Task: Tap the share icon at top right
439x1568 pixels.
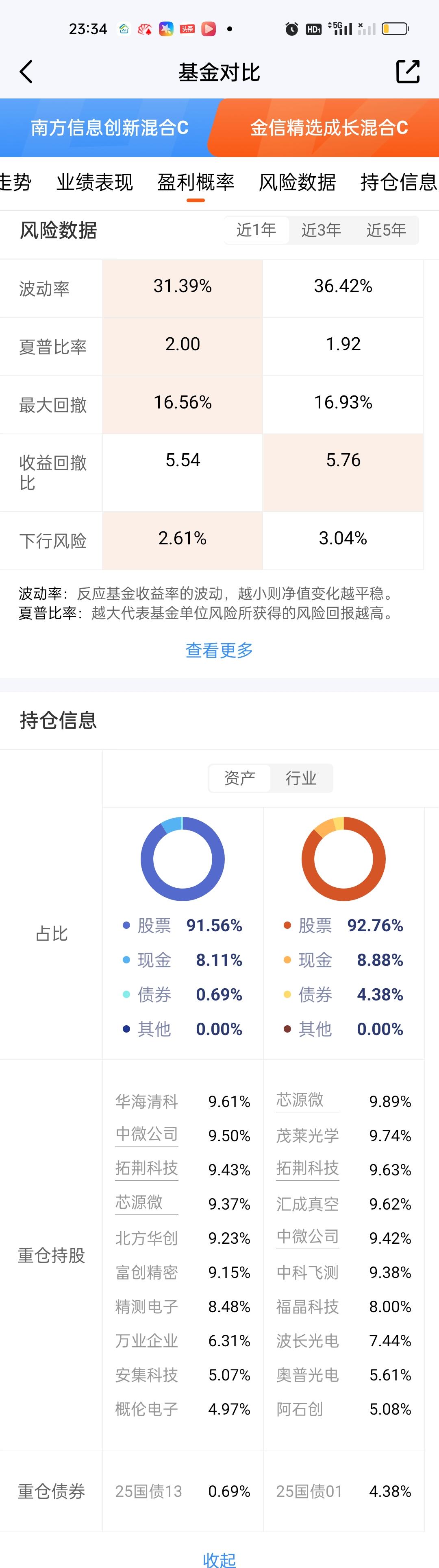Action: 407,72
